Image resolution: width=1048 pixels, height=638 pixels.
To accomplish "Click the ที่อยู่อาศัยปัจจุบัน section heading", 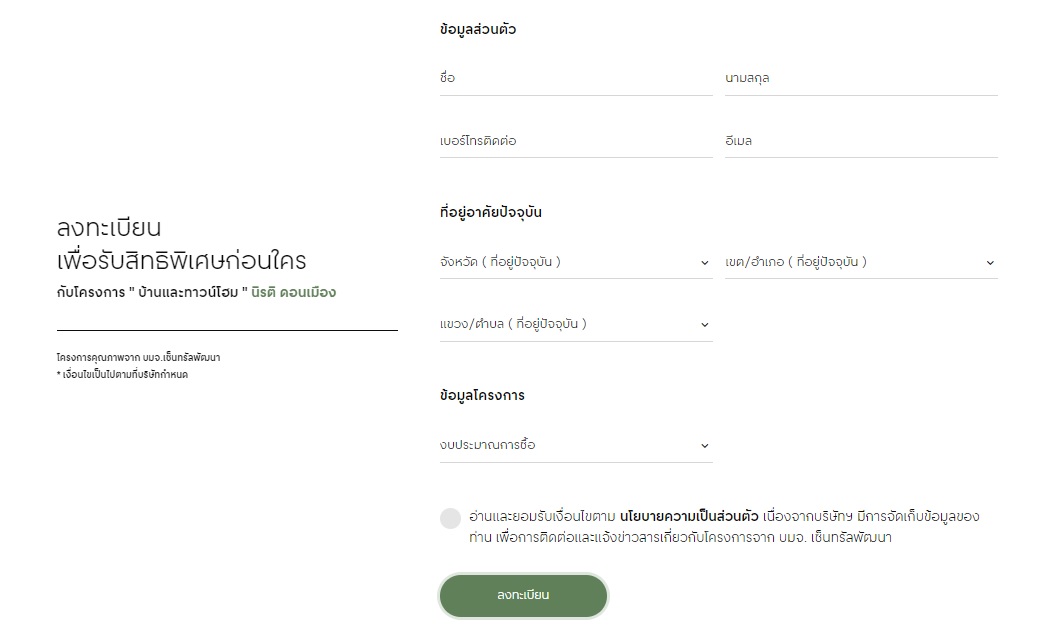I will [x=491, y=212].
